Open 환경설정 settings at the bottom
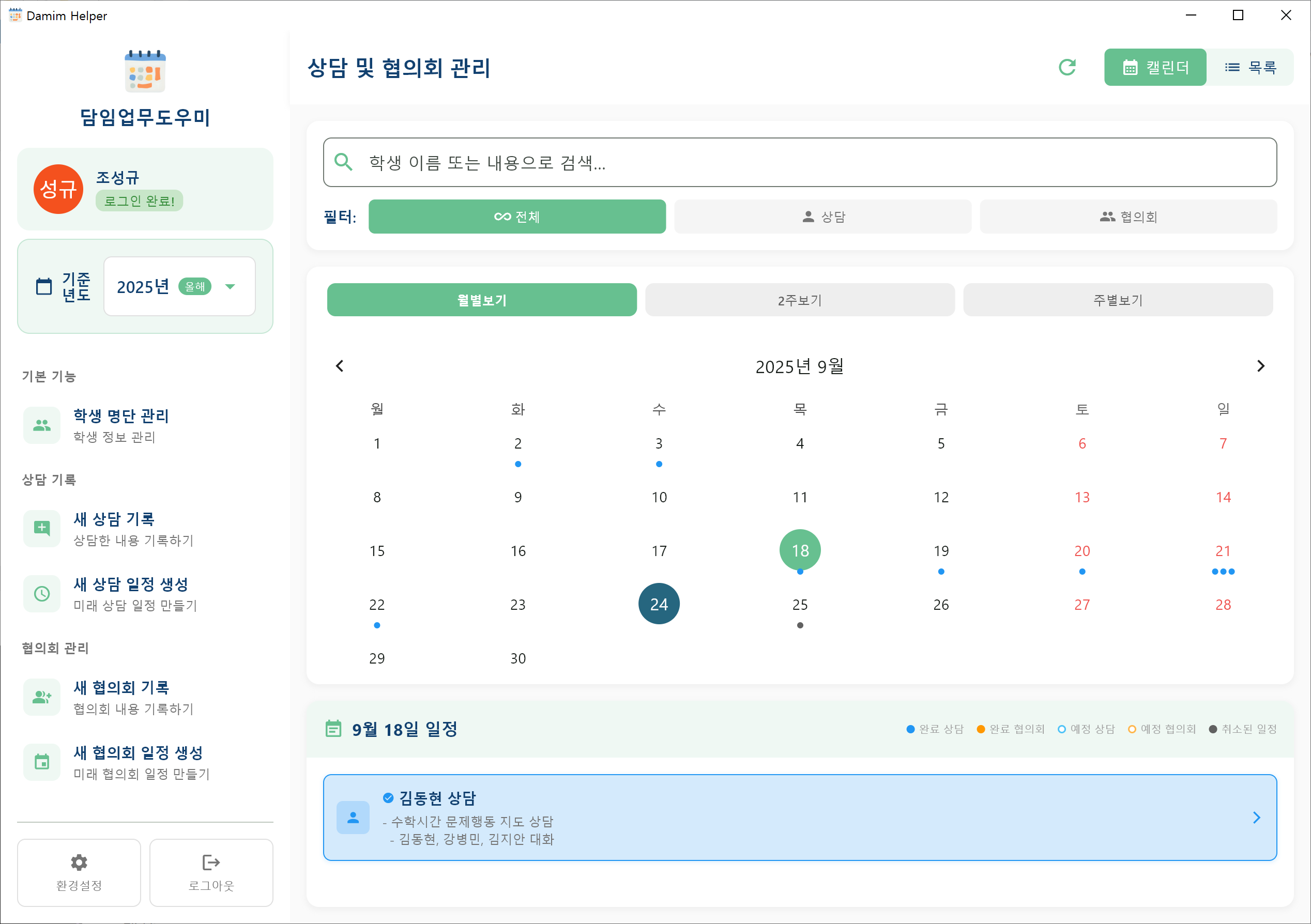The width and height of the screenshot is (1311, 924). click(79, 873)
